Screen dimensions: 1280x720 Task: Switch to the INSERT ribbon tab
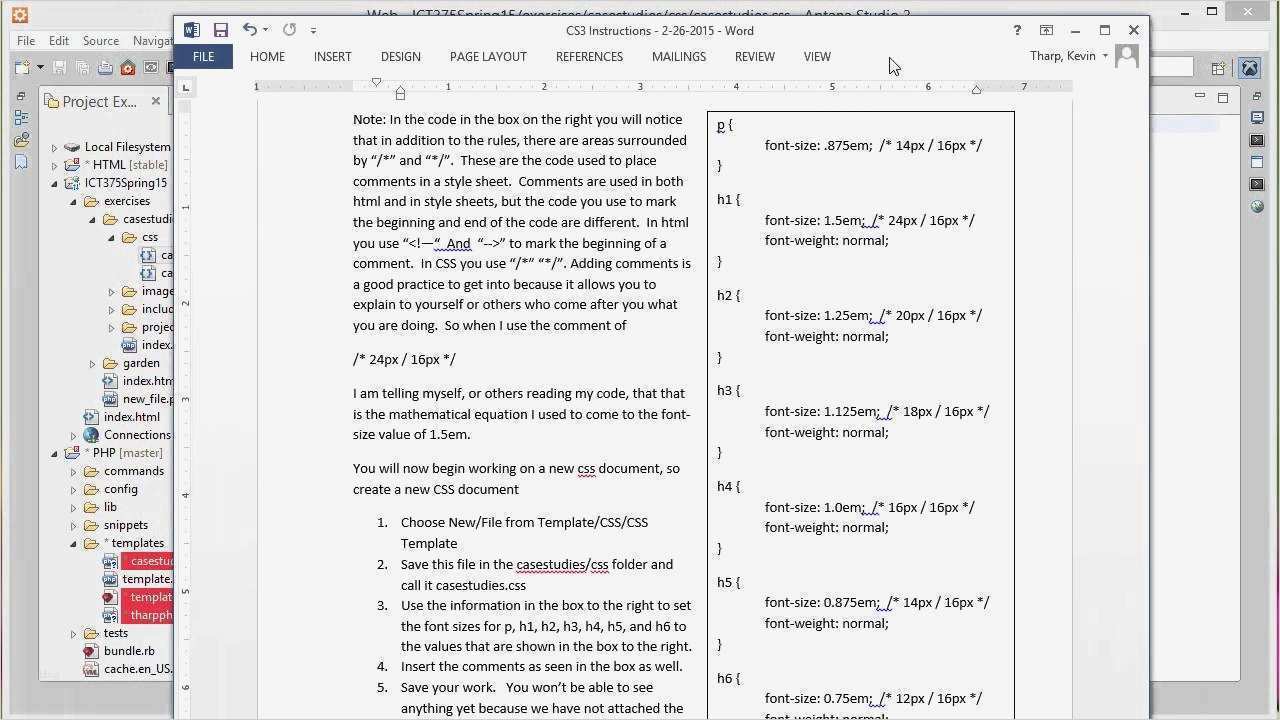tap(332, 57)
